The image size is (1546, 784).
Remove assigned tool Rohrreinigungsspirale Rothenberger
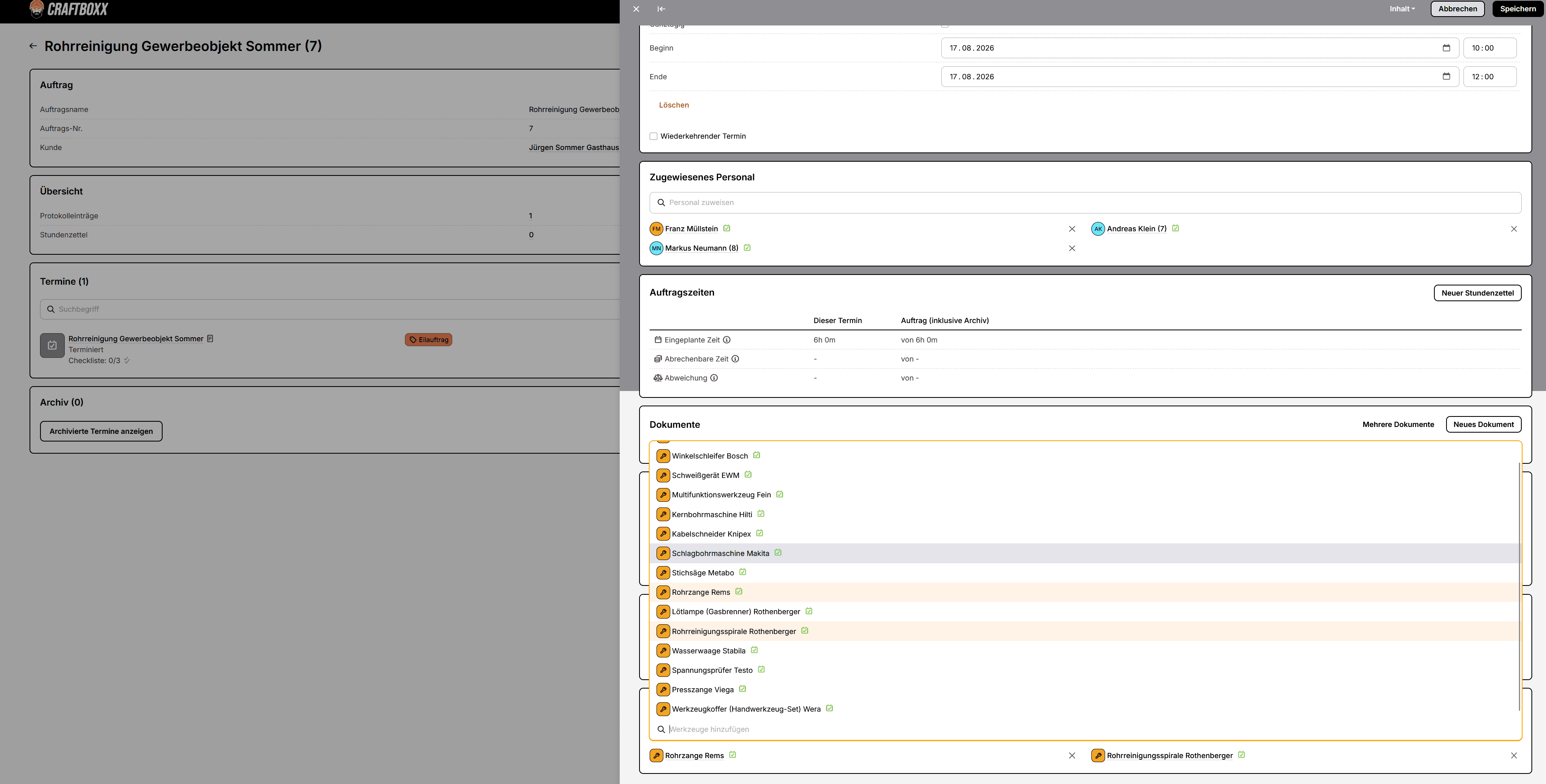click(x=1514, y=756)
